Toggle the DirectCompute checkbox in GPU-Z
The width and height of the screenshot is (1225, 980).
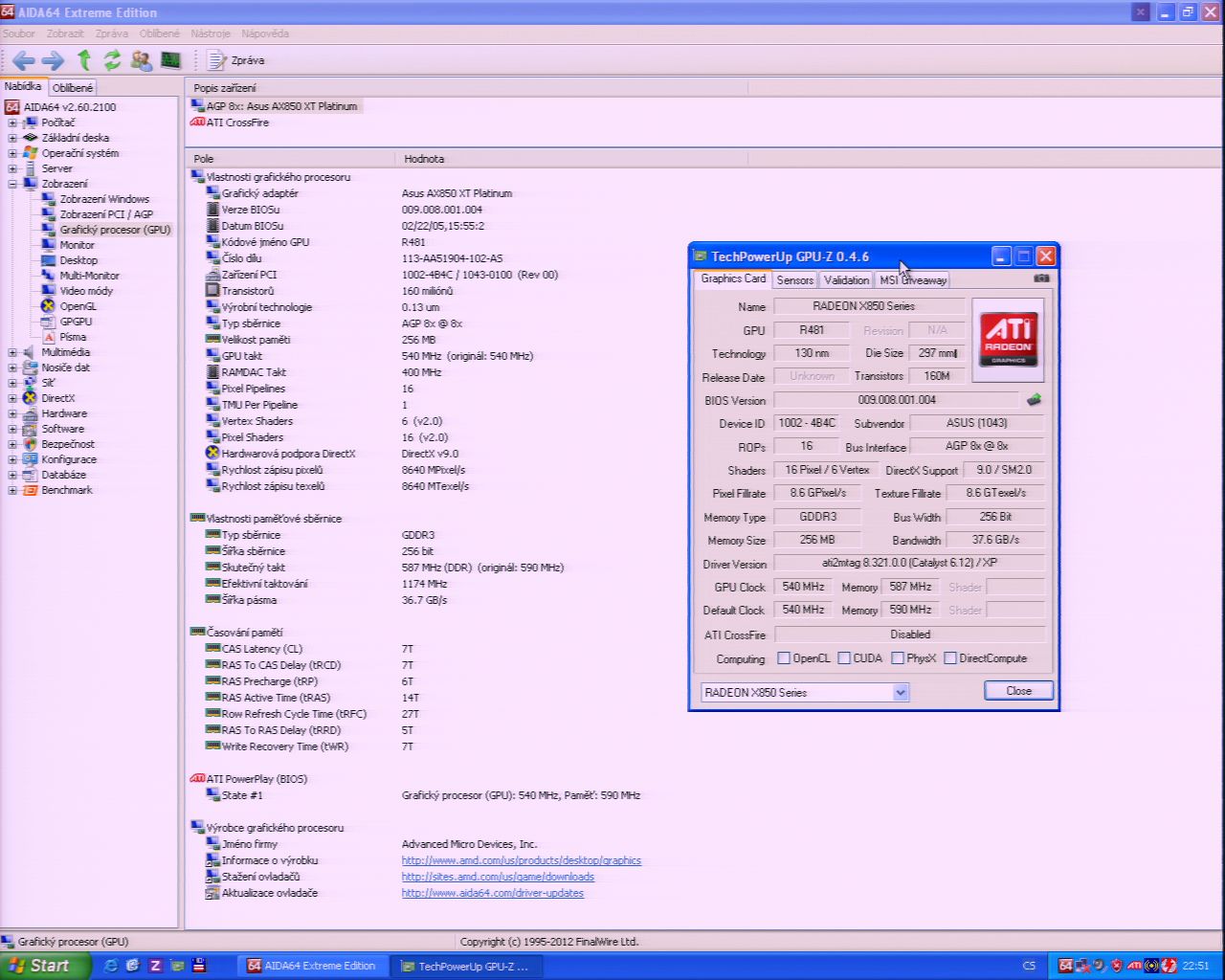coord(950,658)
